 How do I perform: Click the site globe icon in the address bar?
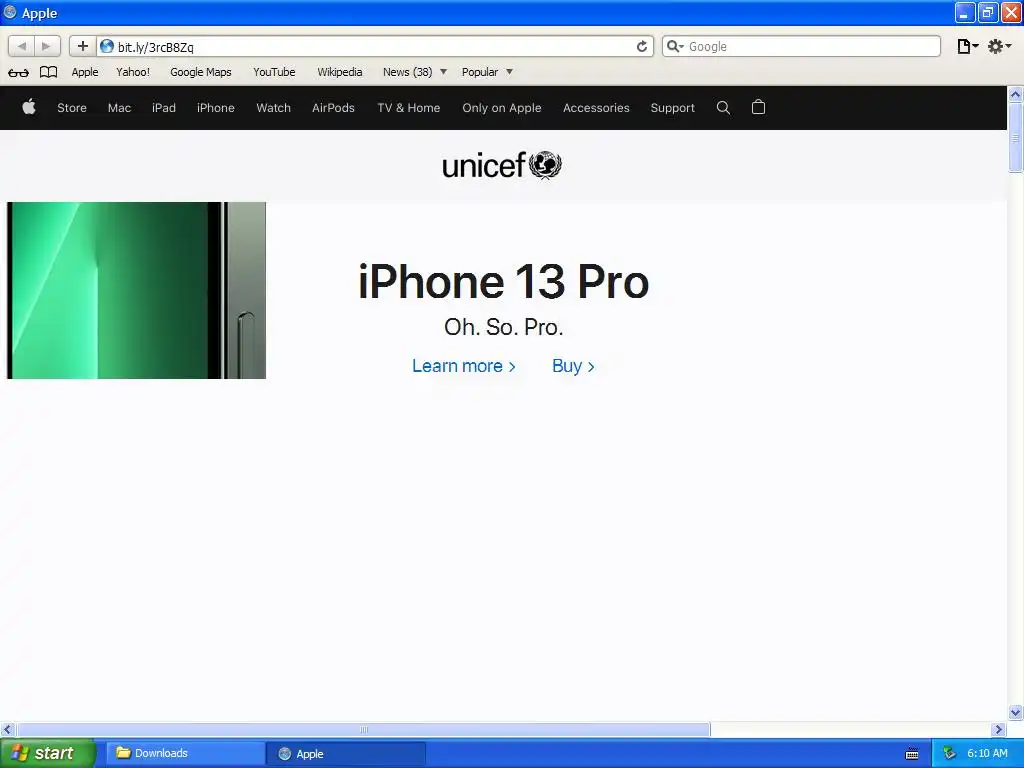[106, 46]
